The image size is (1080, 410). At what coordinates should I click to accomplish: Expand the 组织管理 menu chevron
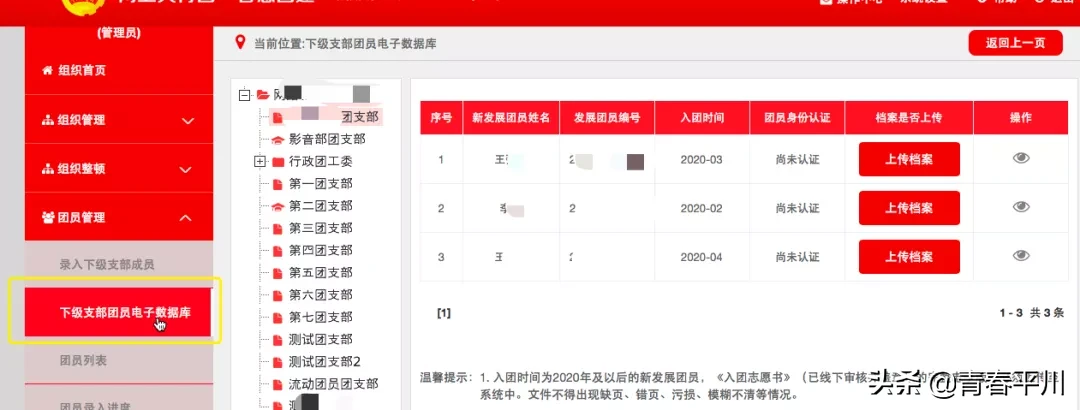click(x=187, y=120)
